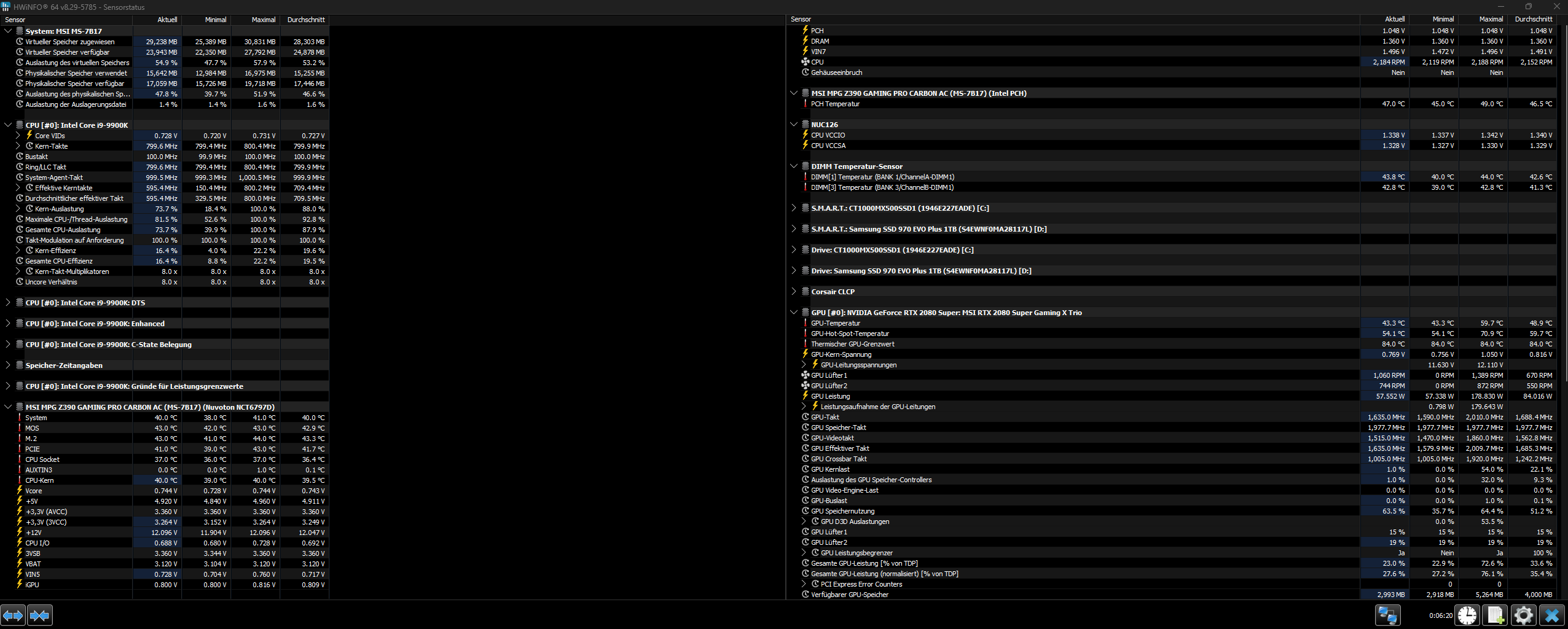Click lightning icon of CPU VCCIO row
The width and height of the screenshot is (1568, 629).
[805, 135]
